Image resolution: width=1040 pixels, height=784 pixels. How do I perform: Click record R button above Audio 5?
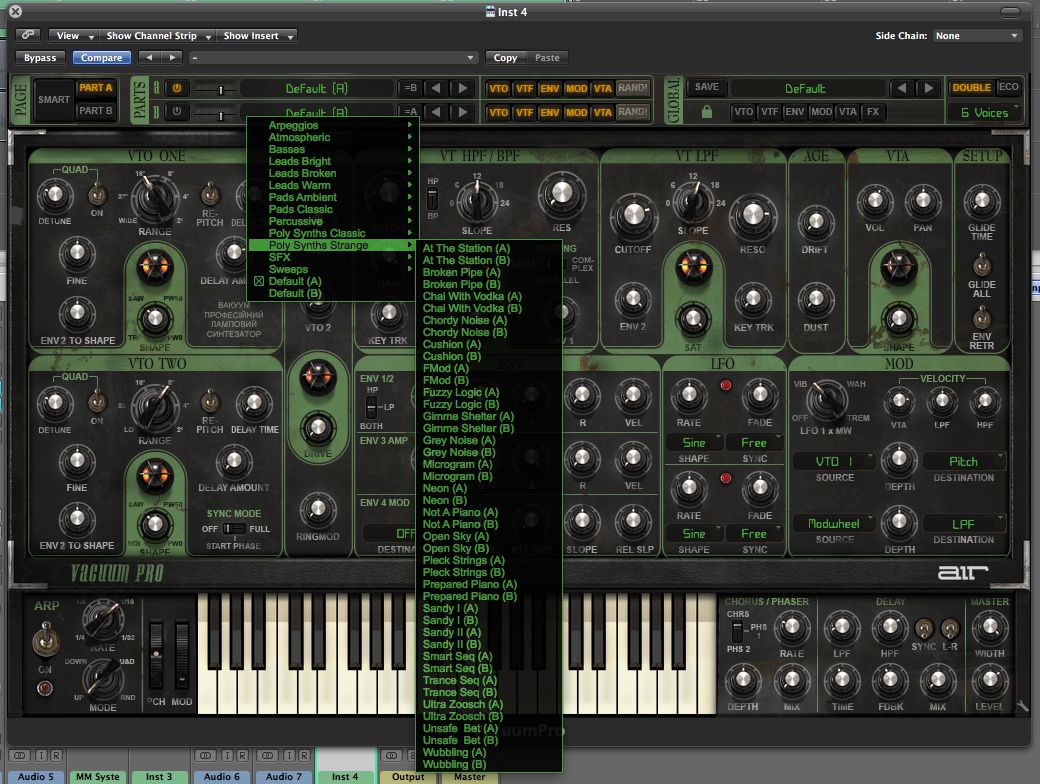click(x=56, y=755)
